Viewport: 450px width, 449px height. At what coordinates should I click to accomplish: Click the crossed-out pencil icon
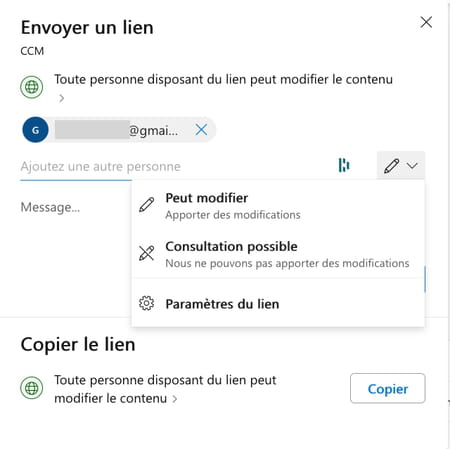point(146,253)
